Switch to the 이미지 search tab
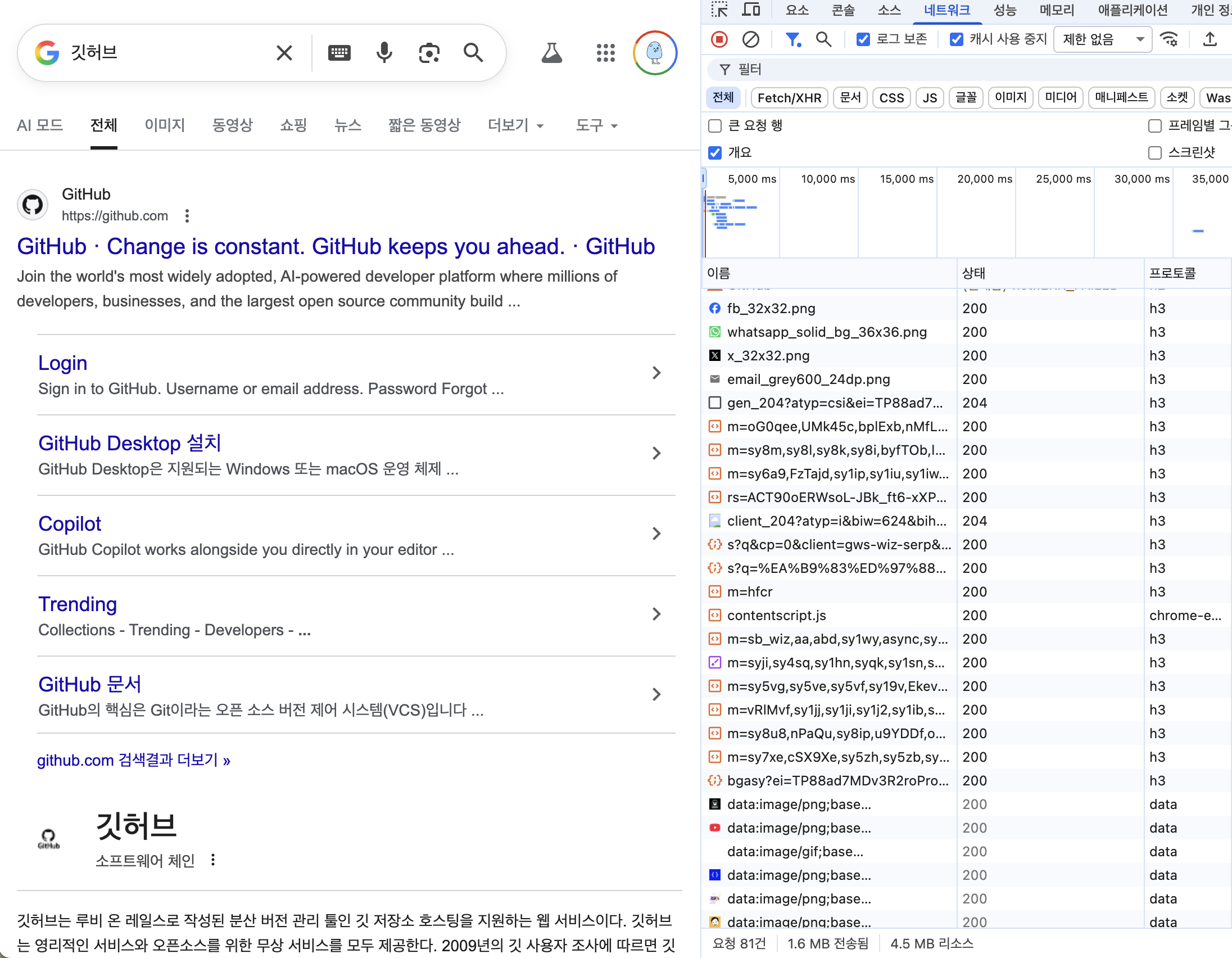1232x958 pixels. [165, 125]
